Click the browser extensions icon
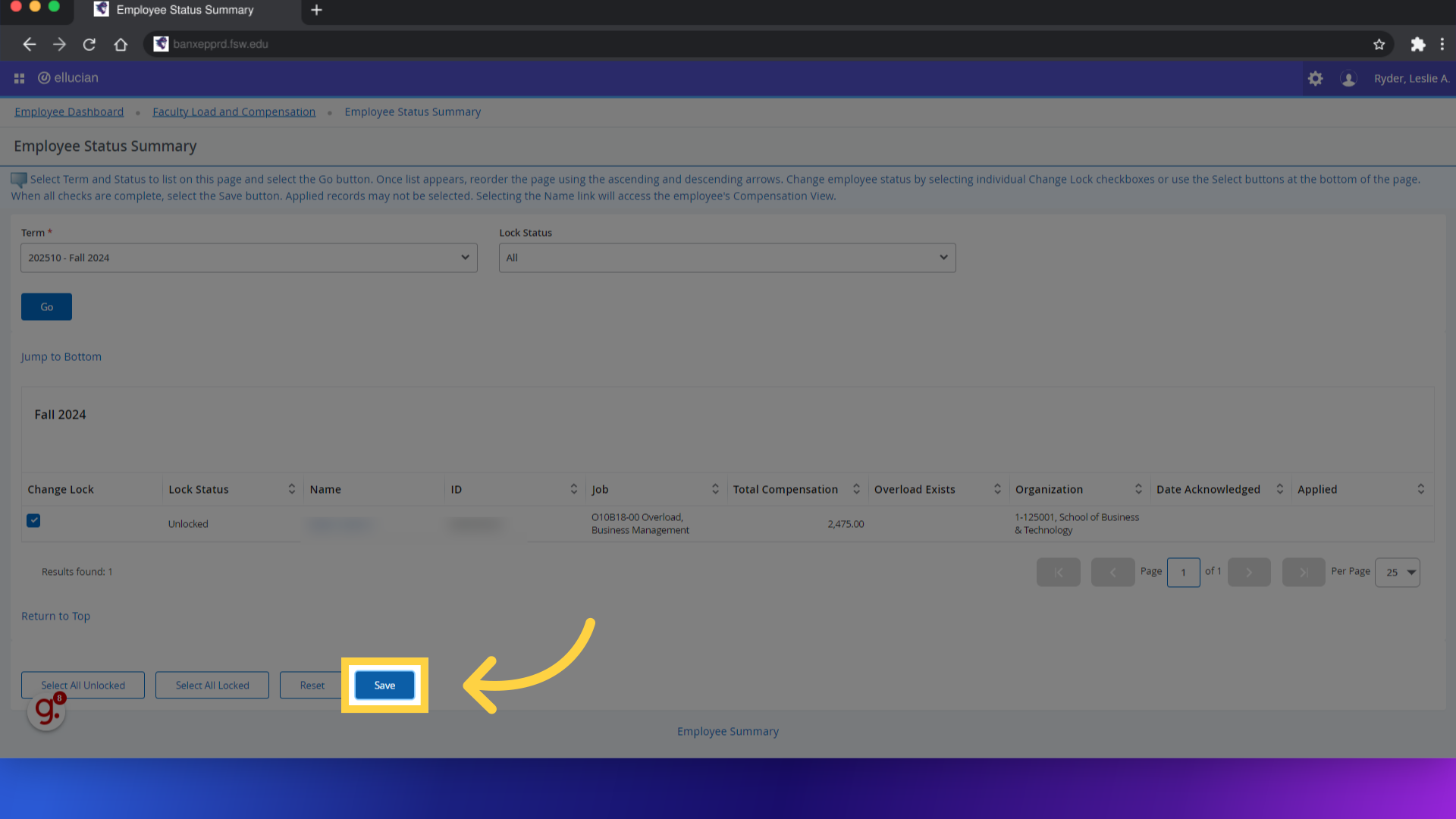This screenshot has width=1456, height=819. point(1418,44)
